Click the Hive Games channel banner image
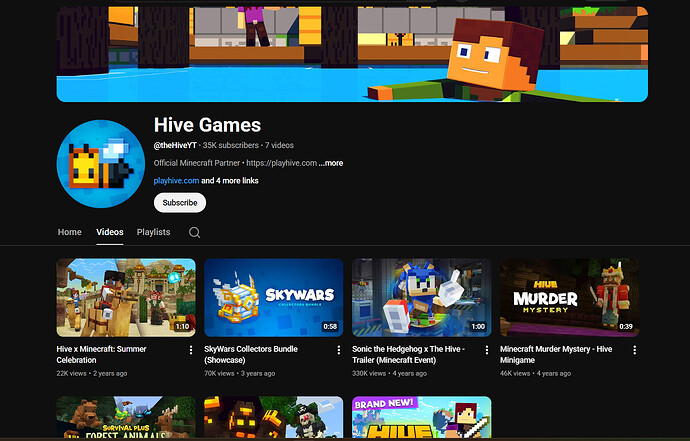Image resolution: width=690 pixels, height=441 pixels. coord(351,54)
